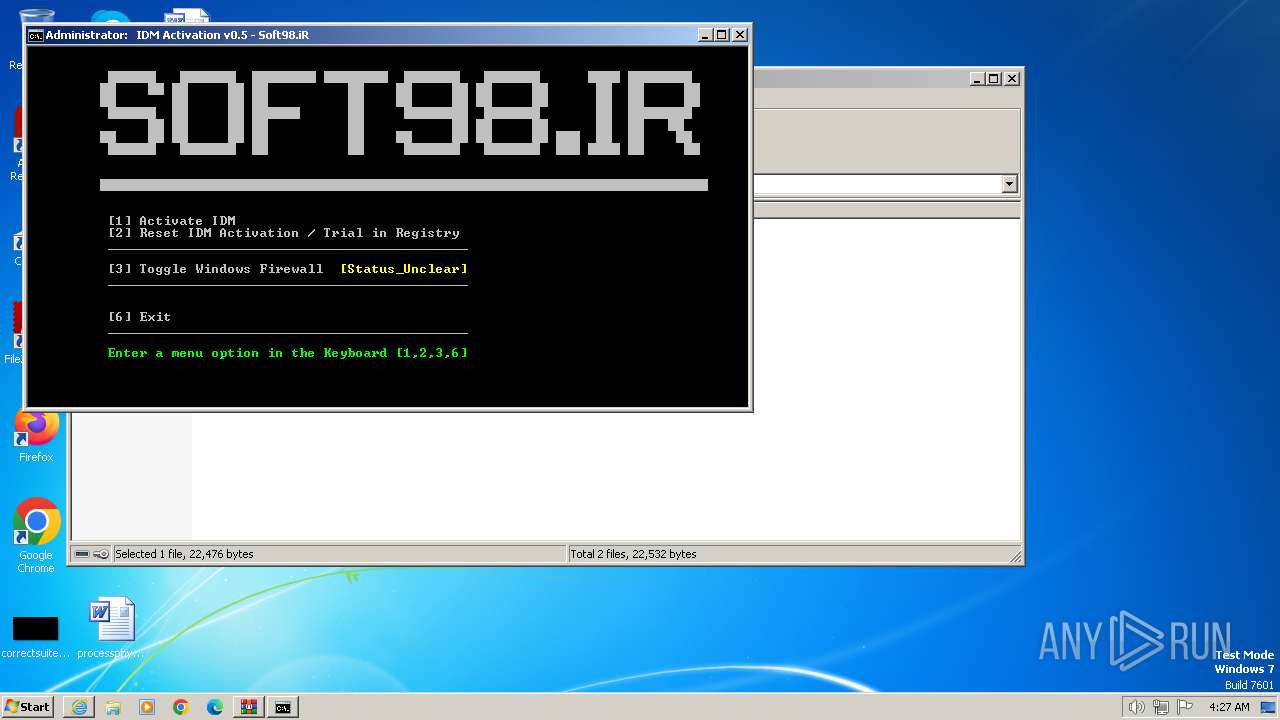Click the drive icon in archive status bar
This screenshot has width=1280, height=720.
[82, 554]
